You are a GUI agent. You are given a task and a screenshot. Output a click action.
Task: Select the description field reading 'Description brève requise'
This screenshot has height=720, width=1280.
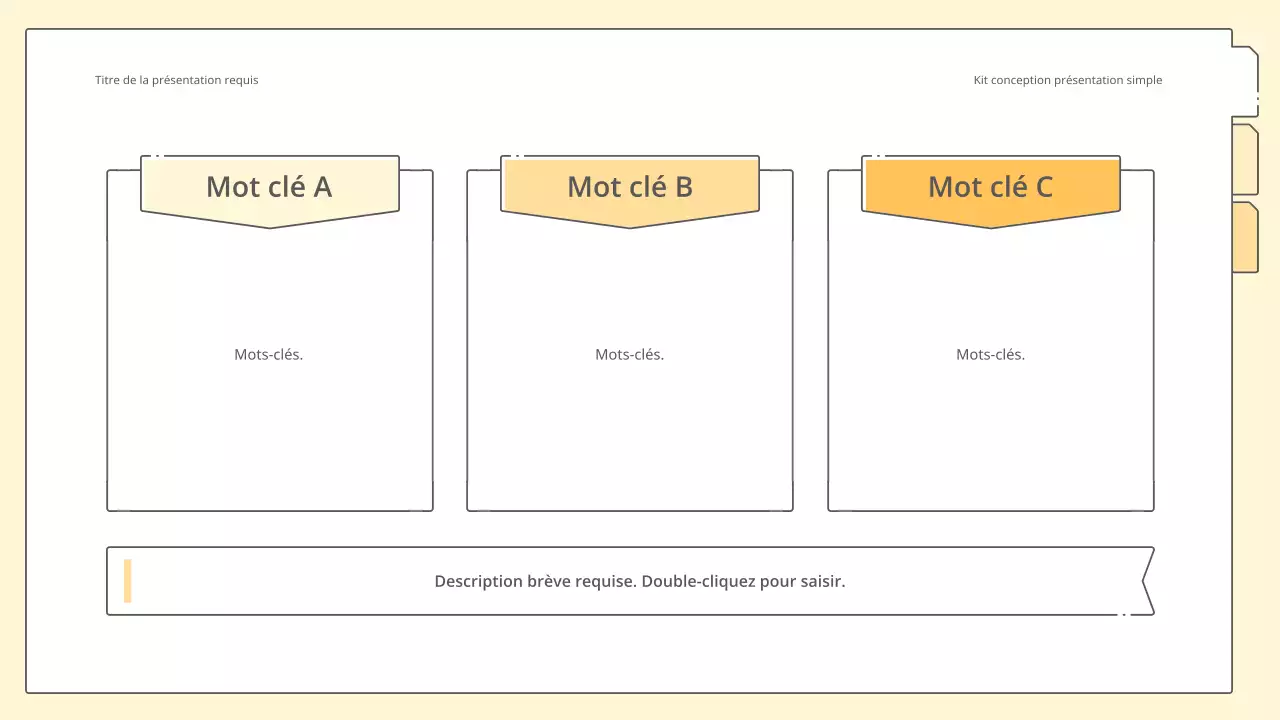point(639,581)
